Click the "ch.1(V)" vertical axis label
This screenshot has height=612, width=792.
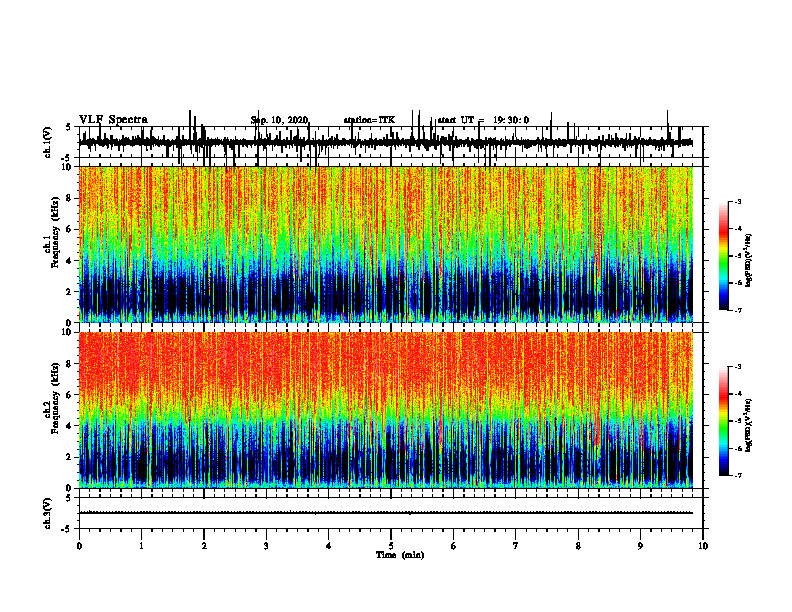[x=49, y=142]
